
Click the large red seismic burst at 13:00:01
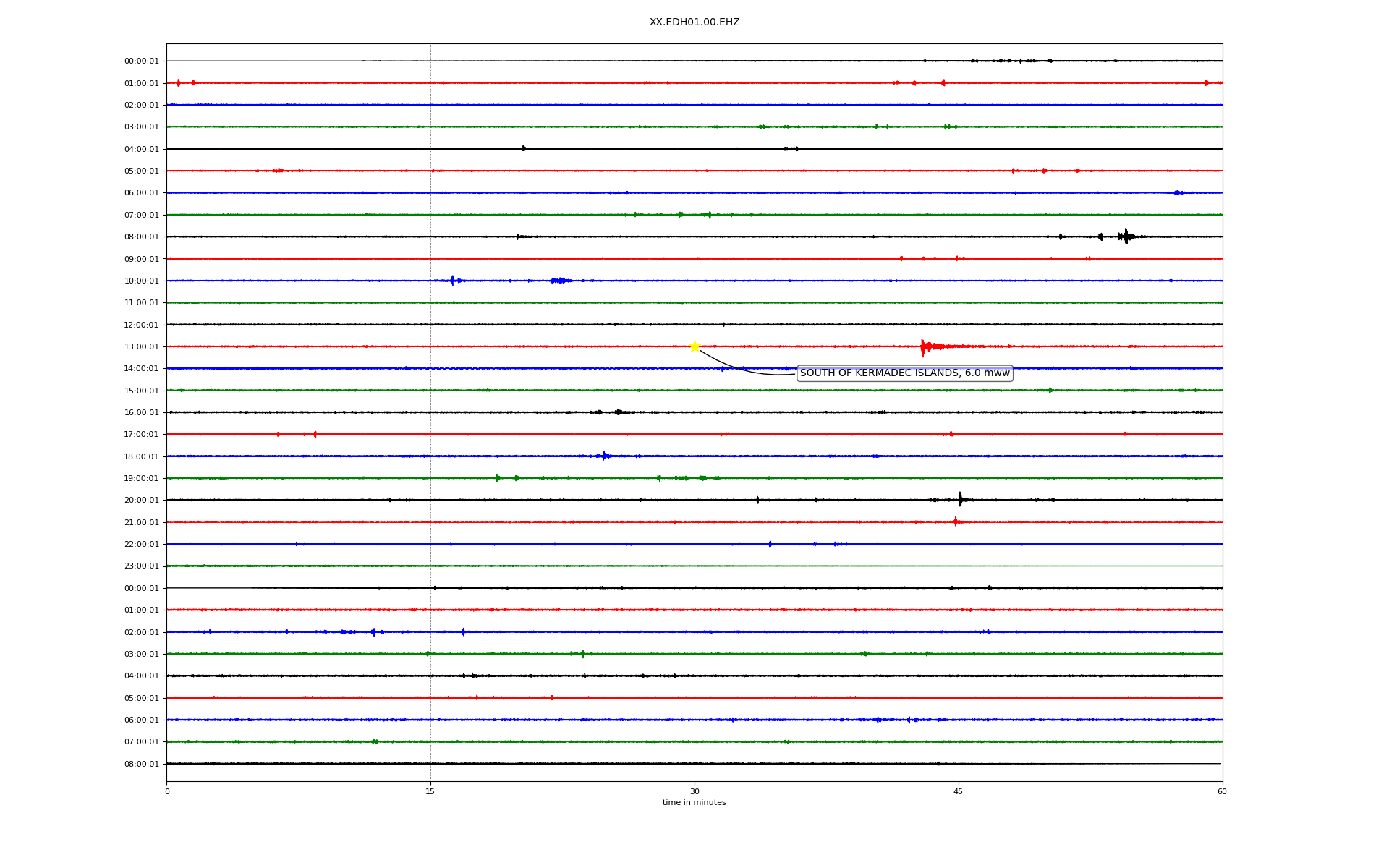pyautogui.click(x=924, y=347)
